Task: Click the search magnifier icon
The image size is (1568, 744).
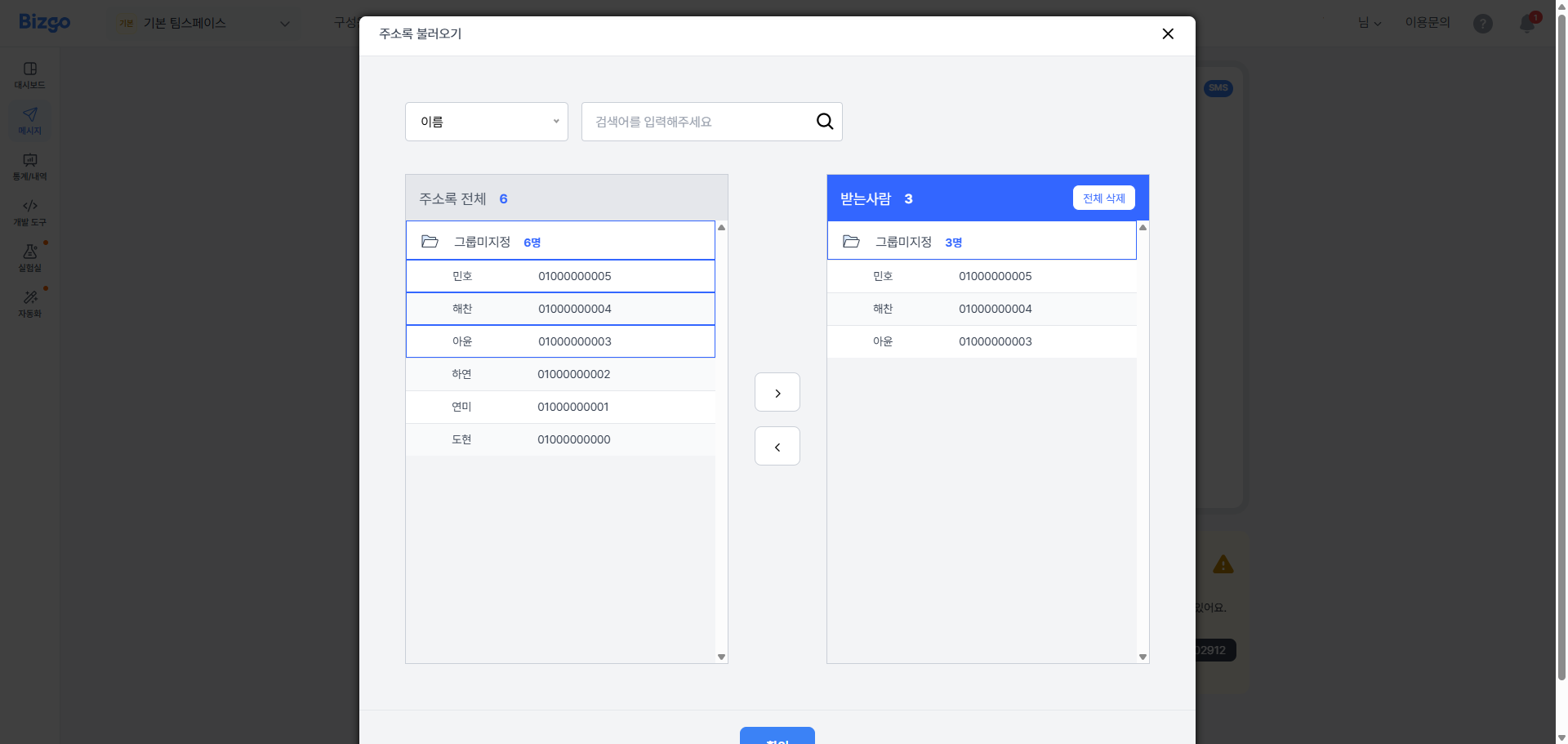Action: click(x=825, y=122)
